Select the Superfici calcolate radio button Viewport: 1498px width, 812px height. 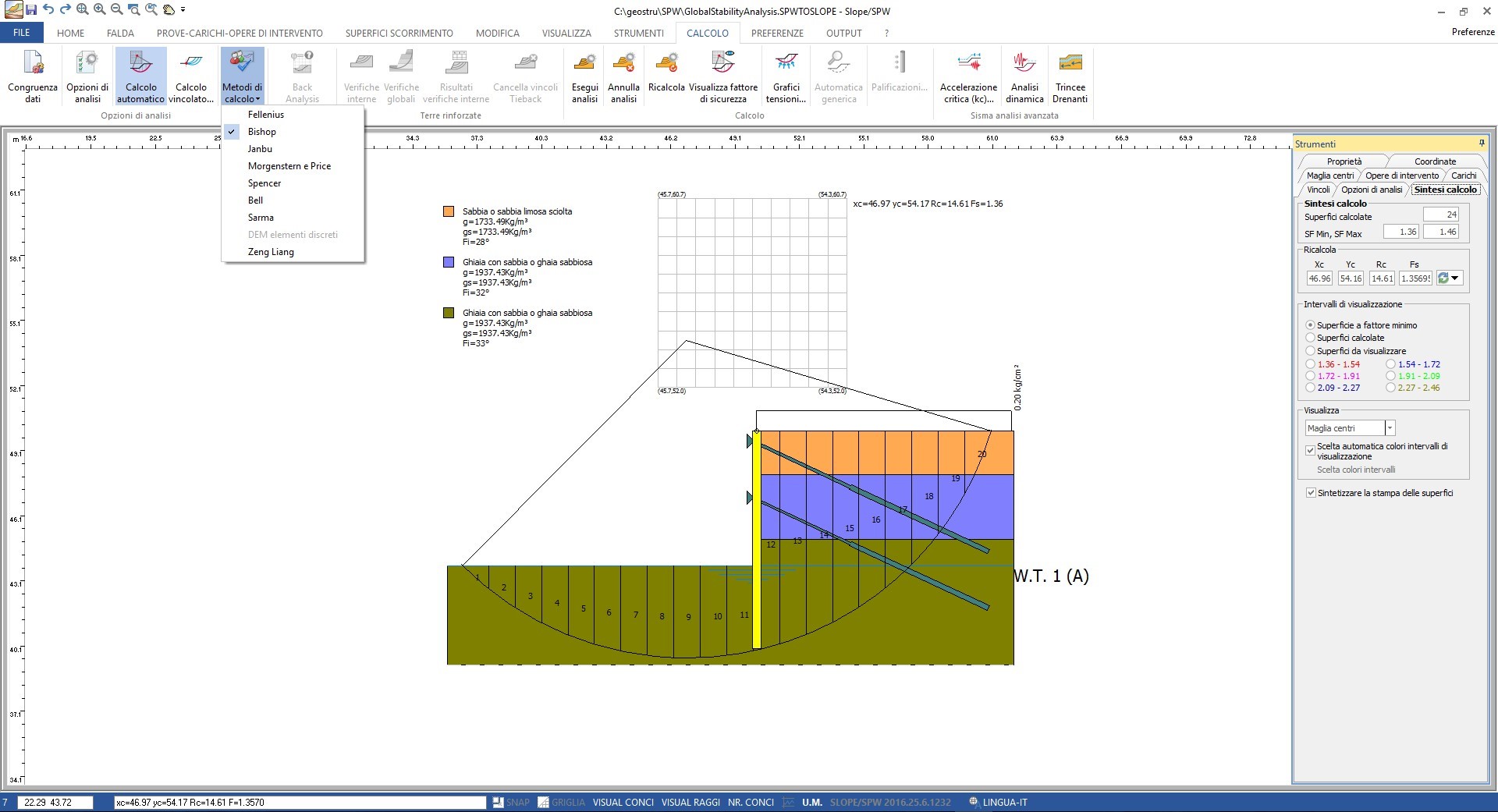pos(1311,338)
